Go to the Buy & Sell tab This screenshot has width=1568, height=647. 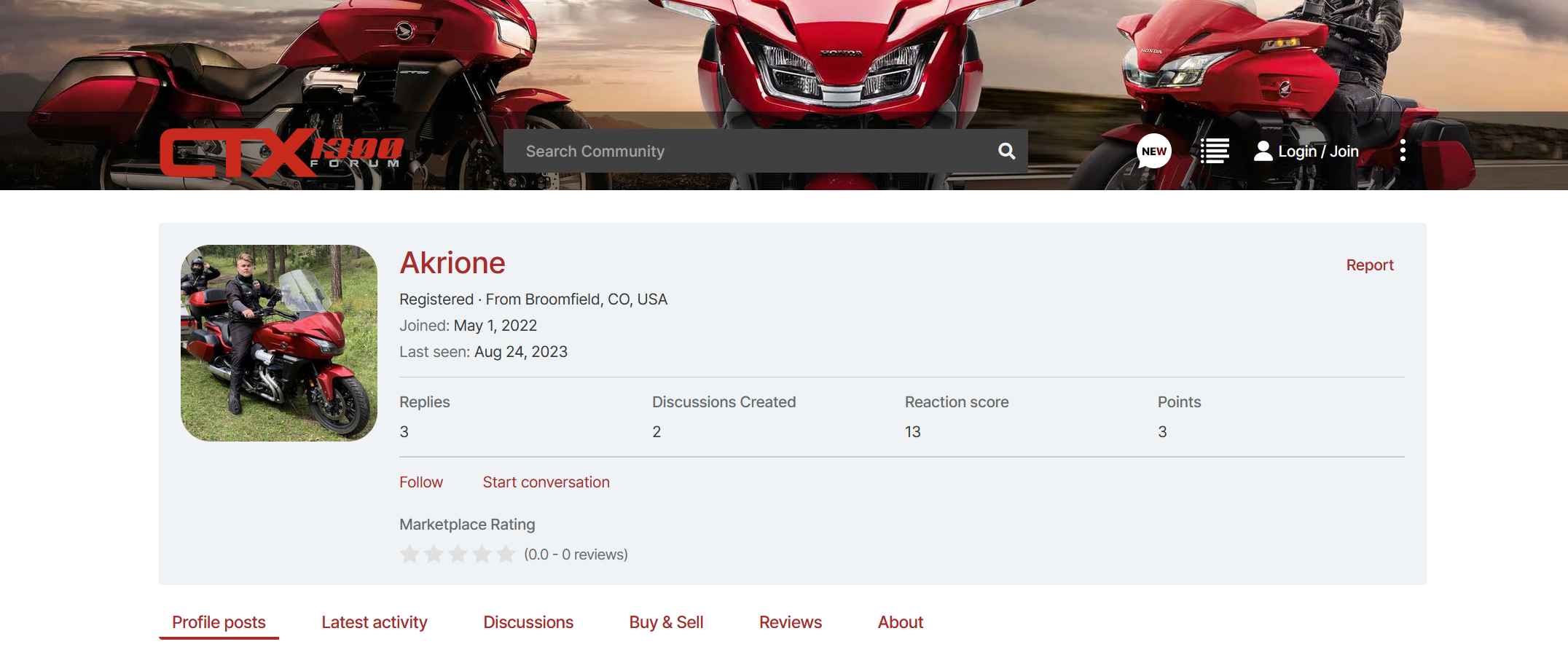pos(666,622)
